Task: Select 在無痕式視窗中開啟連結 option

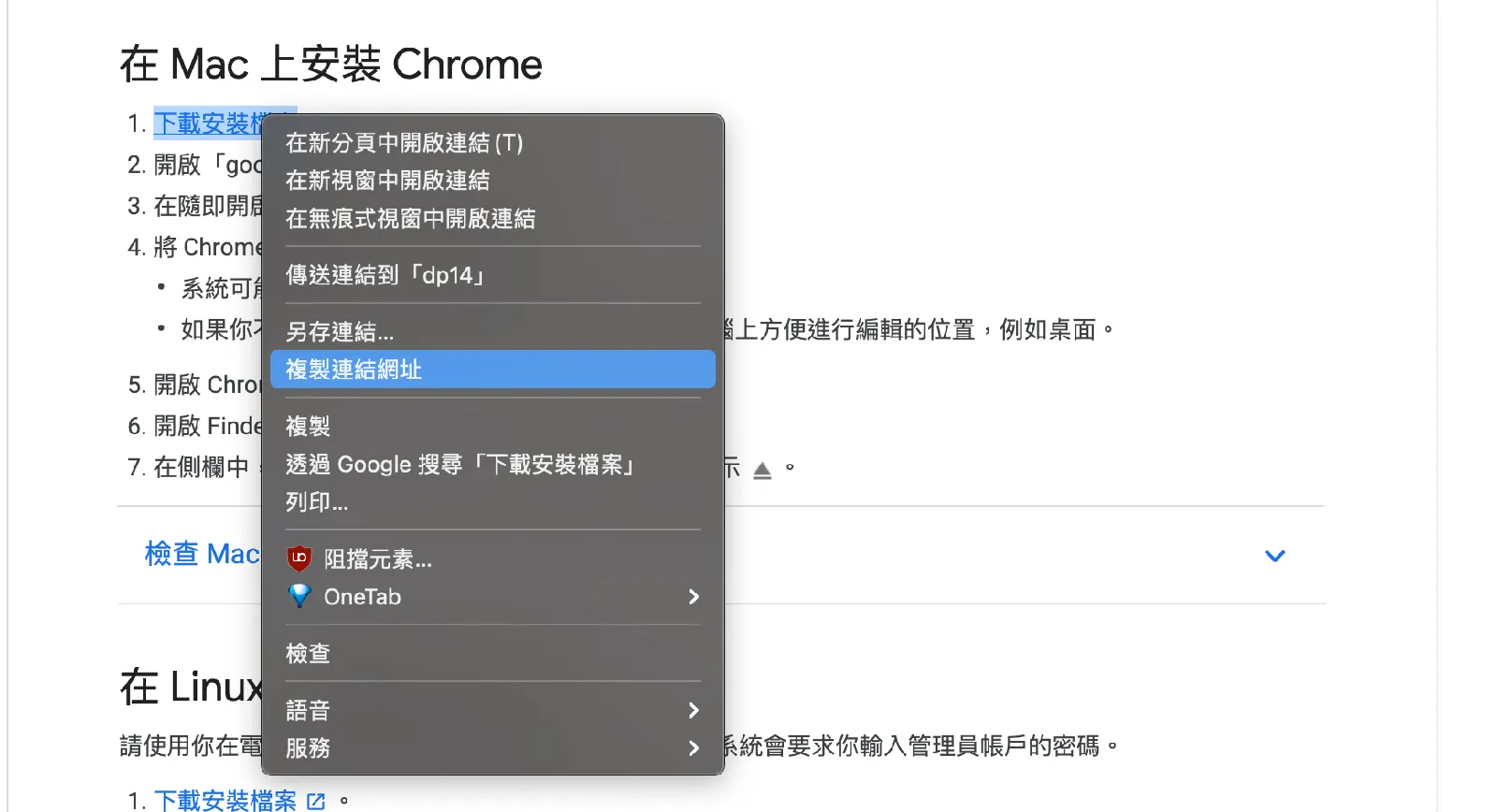Action: (410, 218)
